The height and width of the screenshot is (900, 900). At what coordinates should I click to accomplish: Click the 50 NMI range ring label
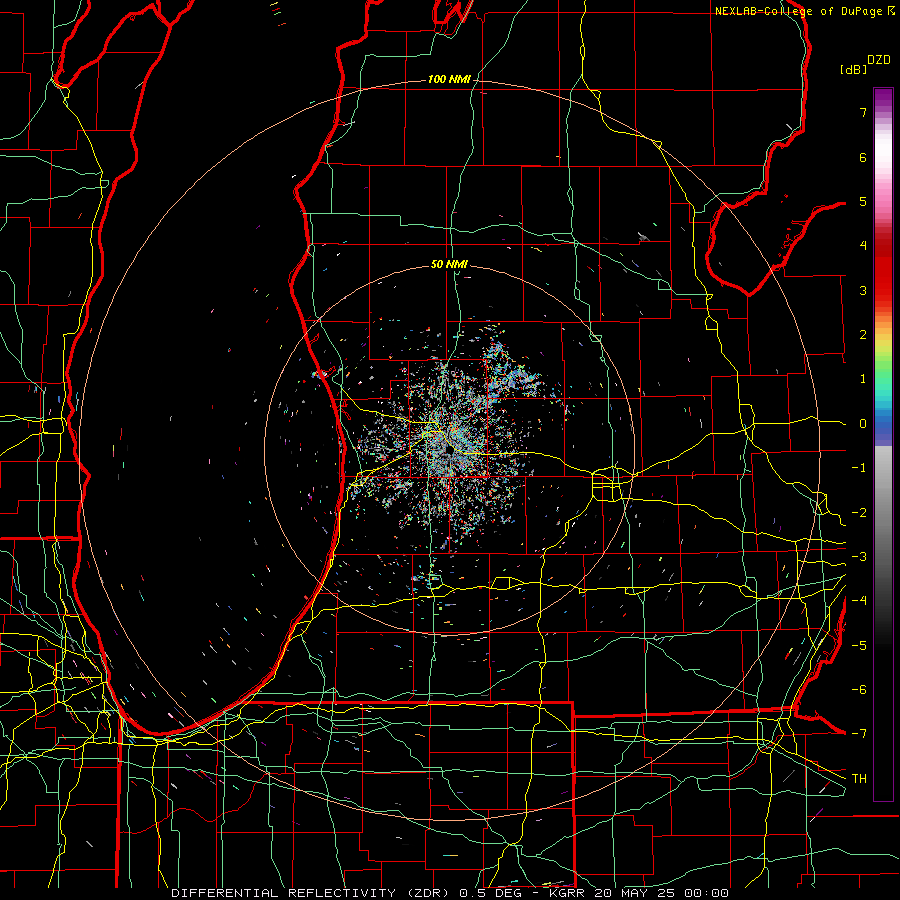[x=449, y=264]
